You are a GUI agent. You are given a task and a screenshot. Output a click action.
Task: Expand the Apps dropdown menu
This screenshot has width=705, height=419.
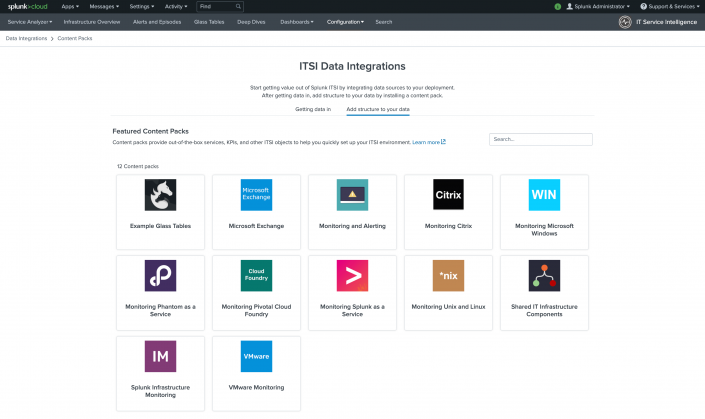[70, 7]
